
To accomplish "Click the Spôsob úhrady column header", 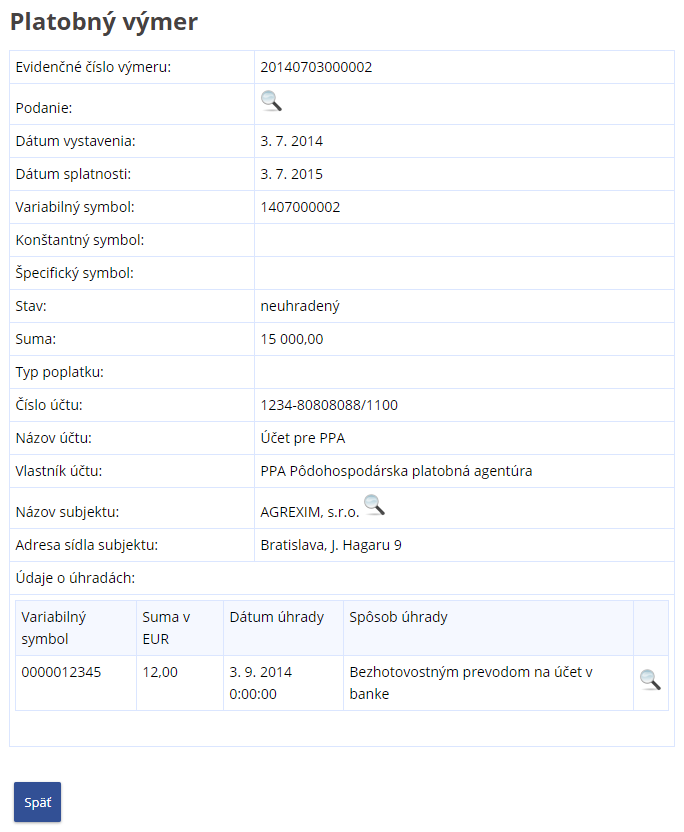I will tap(399, 617).
